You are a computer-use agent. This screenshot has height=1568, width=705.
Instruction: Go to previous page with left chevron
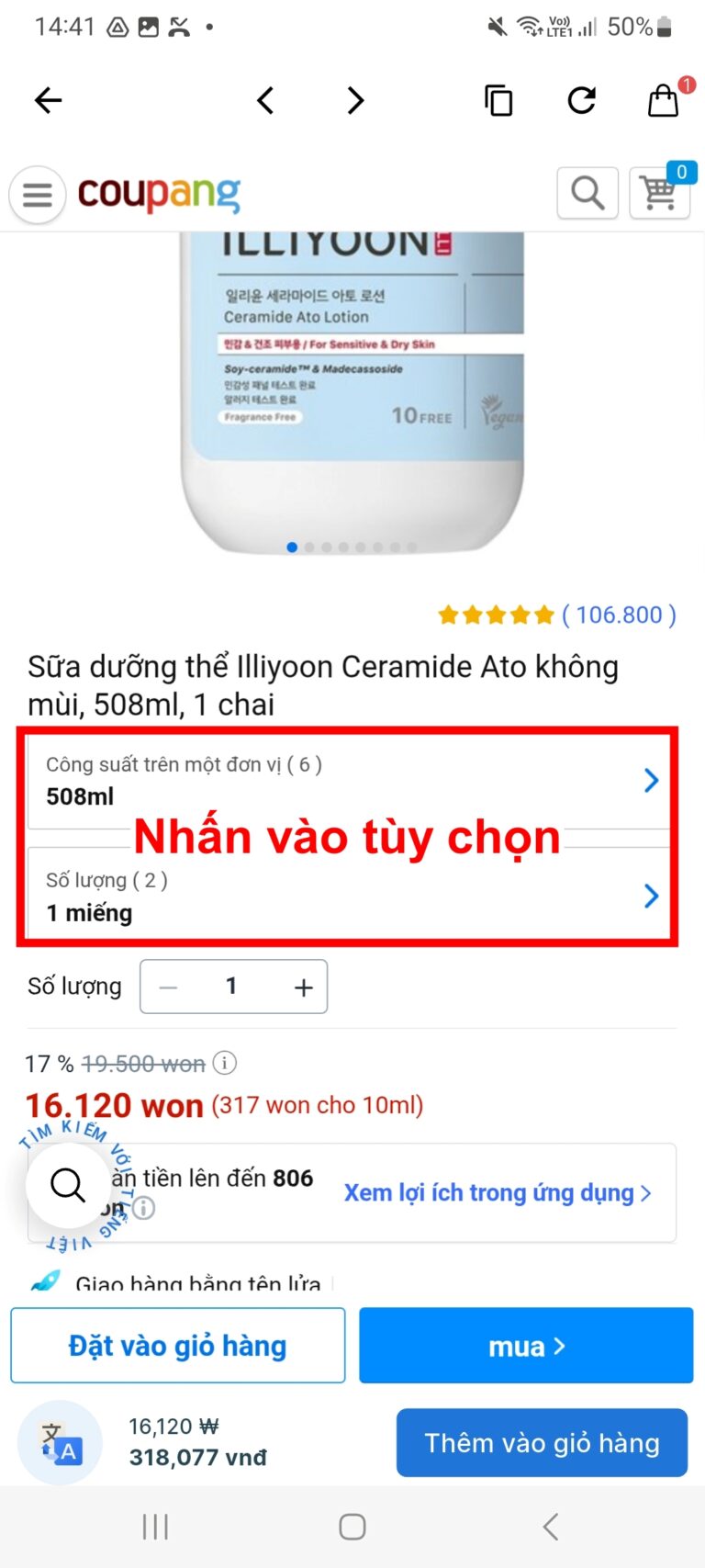[x=265, y=100]
